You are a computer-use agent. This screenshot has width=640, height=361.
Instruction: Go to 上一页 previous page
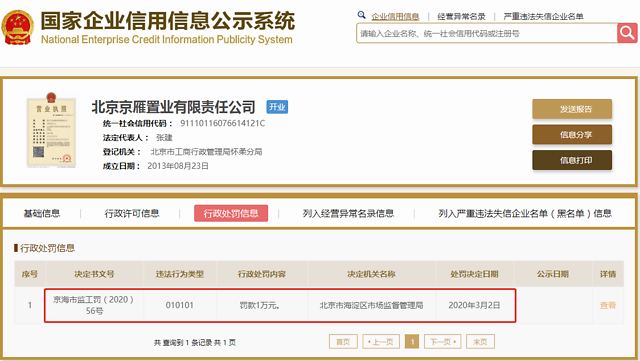coord(381,342)
